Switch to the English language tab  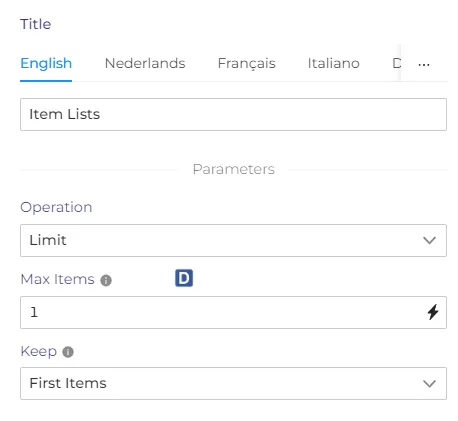(x=46, y=63)
